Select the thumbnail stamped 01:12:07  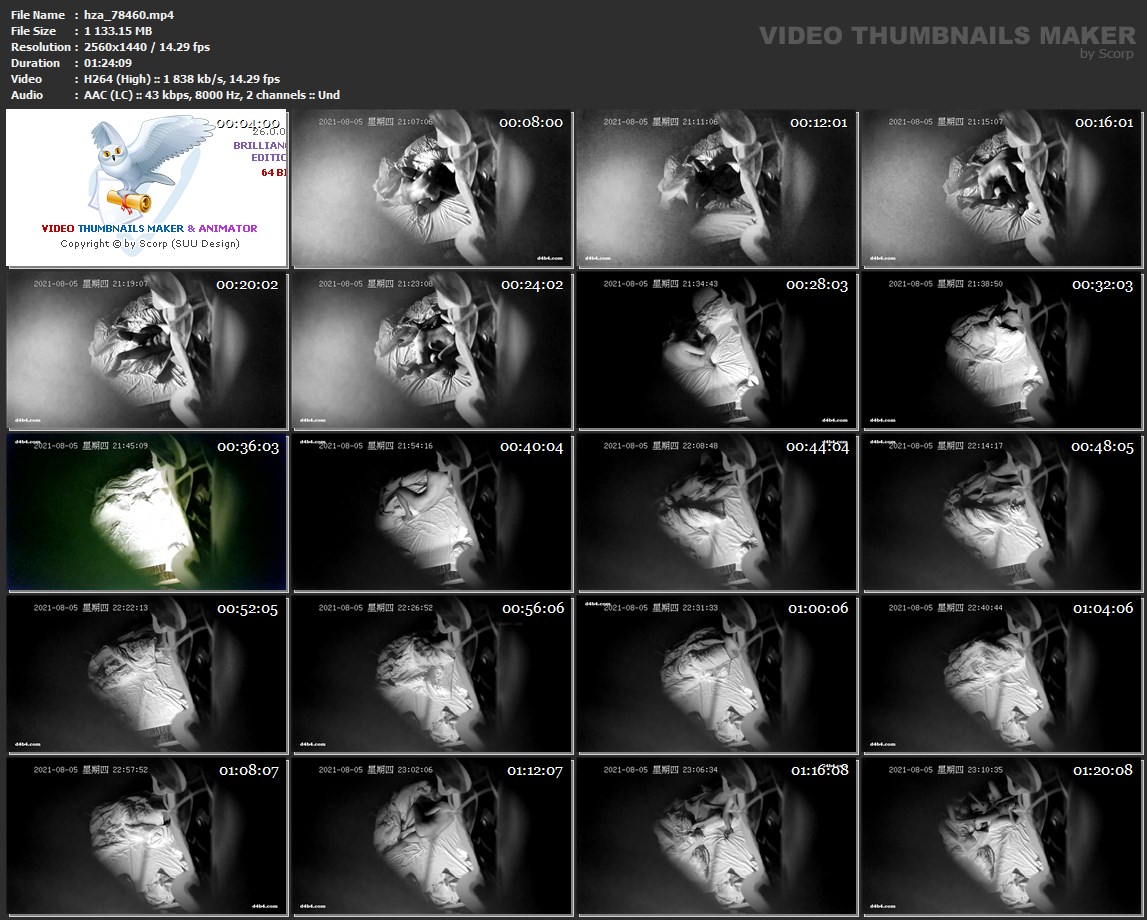(x=431, y=836)
